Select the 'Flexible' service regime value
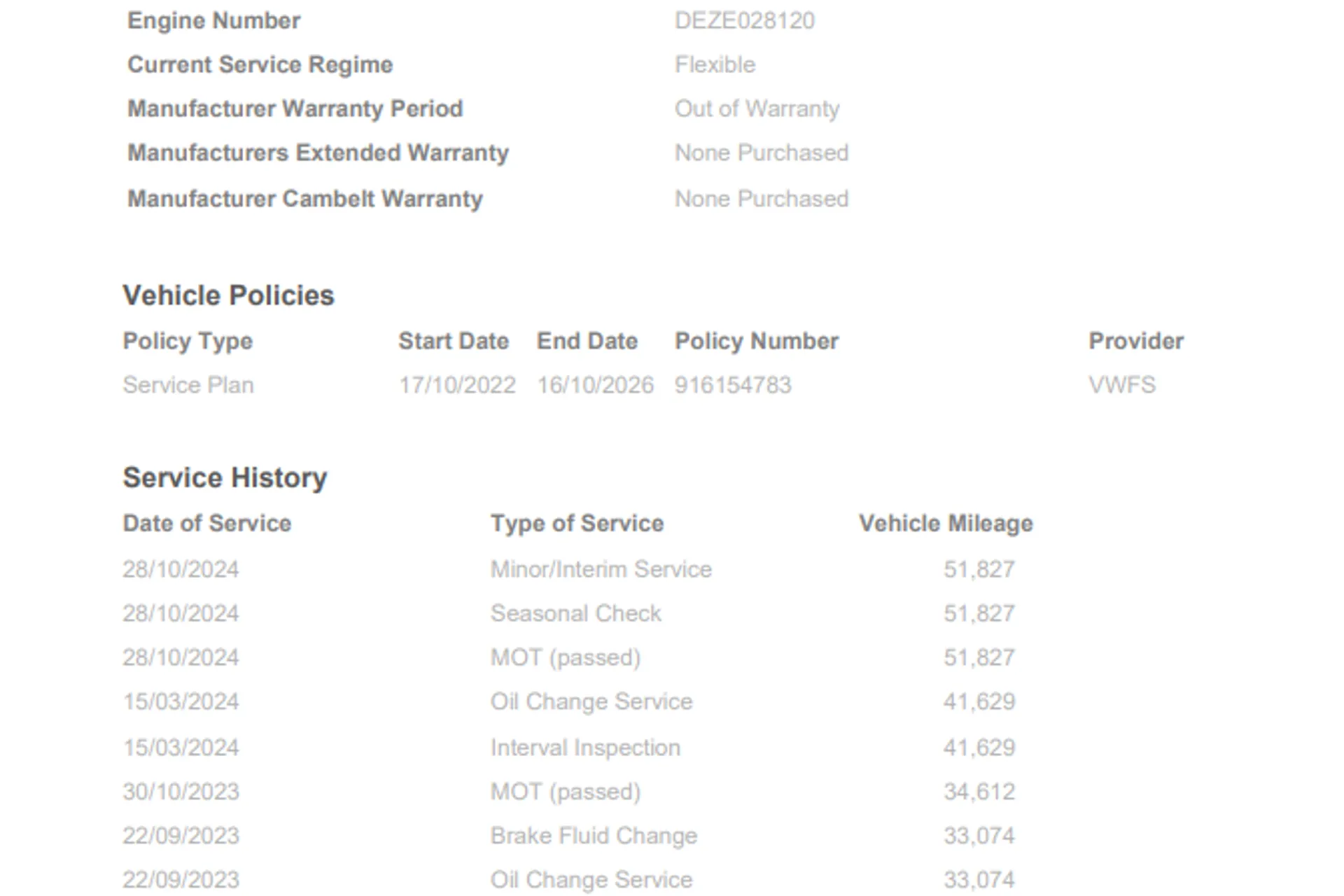 (x=715, y=65)
